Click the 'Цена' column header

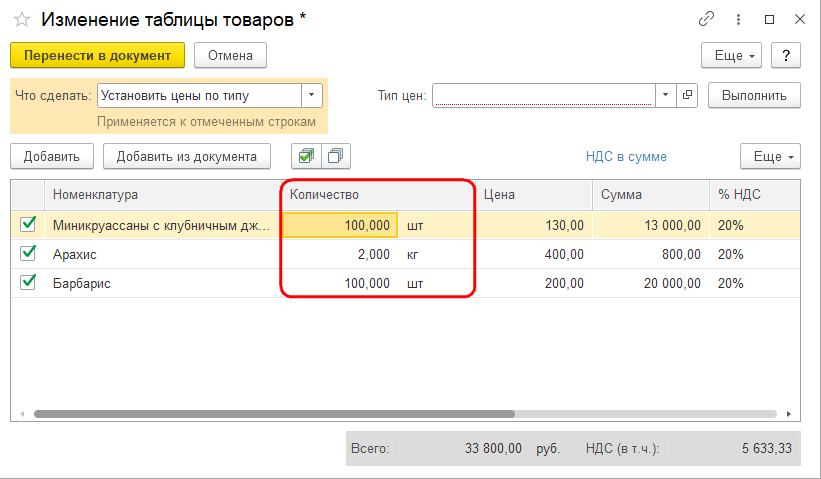(x=534, y=195)
